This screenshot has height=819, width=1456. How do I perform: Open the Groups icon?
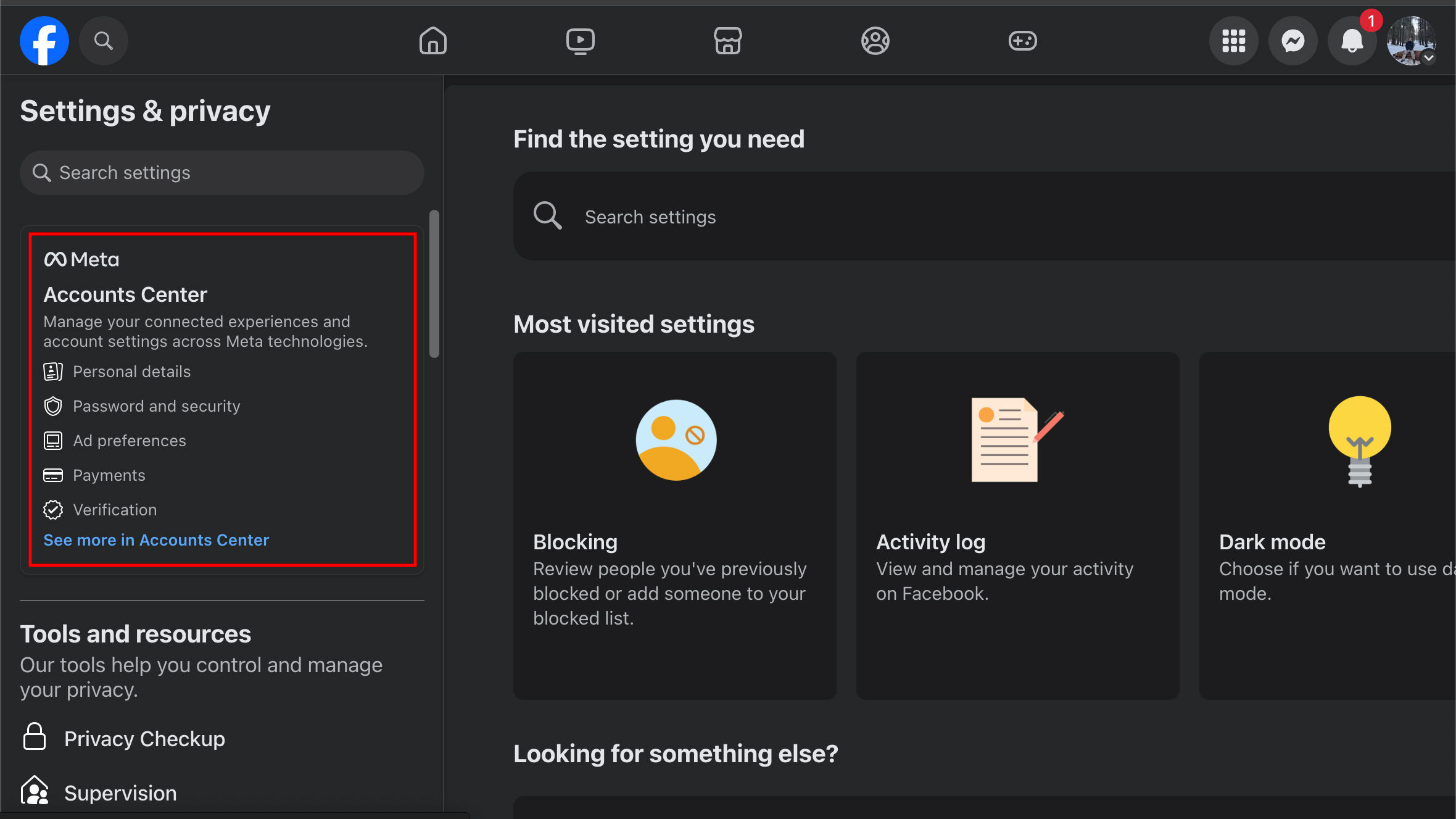pos(875,41)
